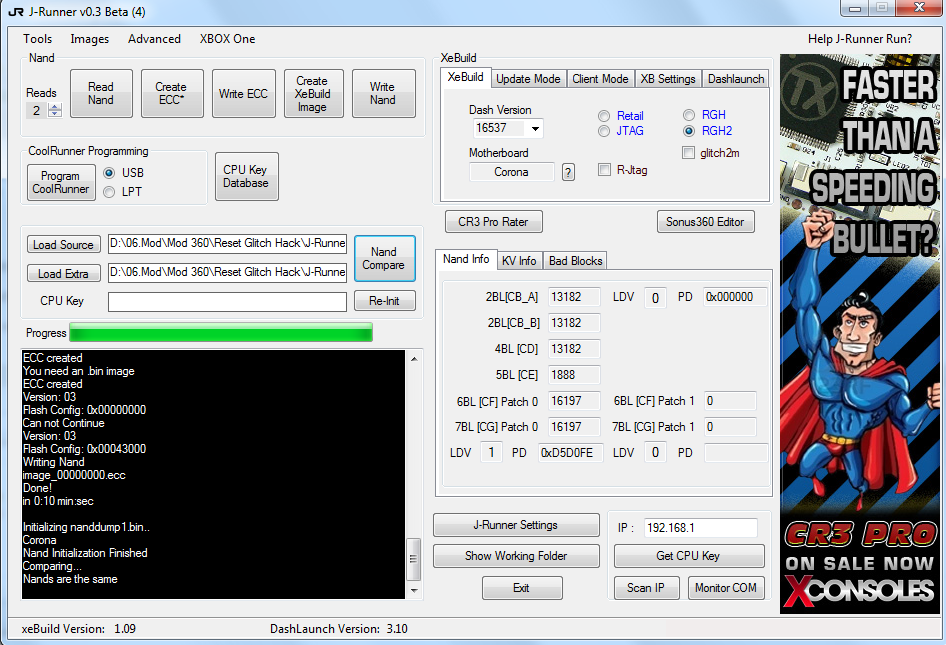This screenshot has height=645, width=946.
Task: Click the Create ECC button
Action: 171,94
